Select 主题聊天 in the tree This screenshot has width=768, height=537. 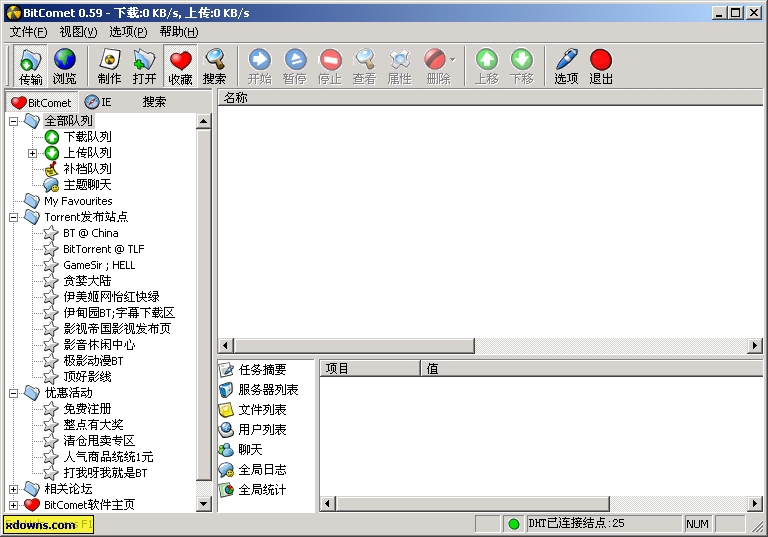point(87,185)
